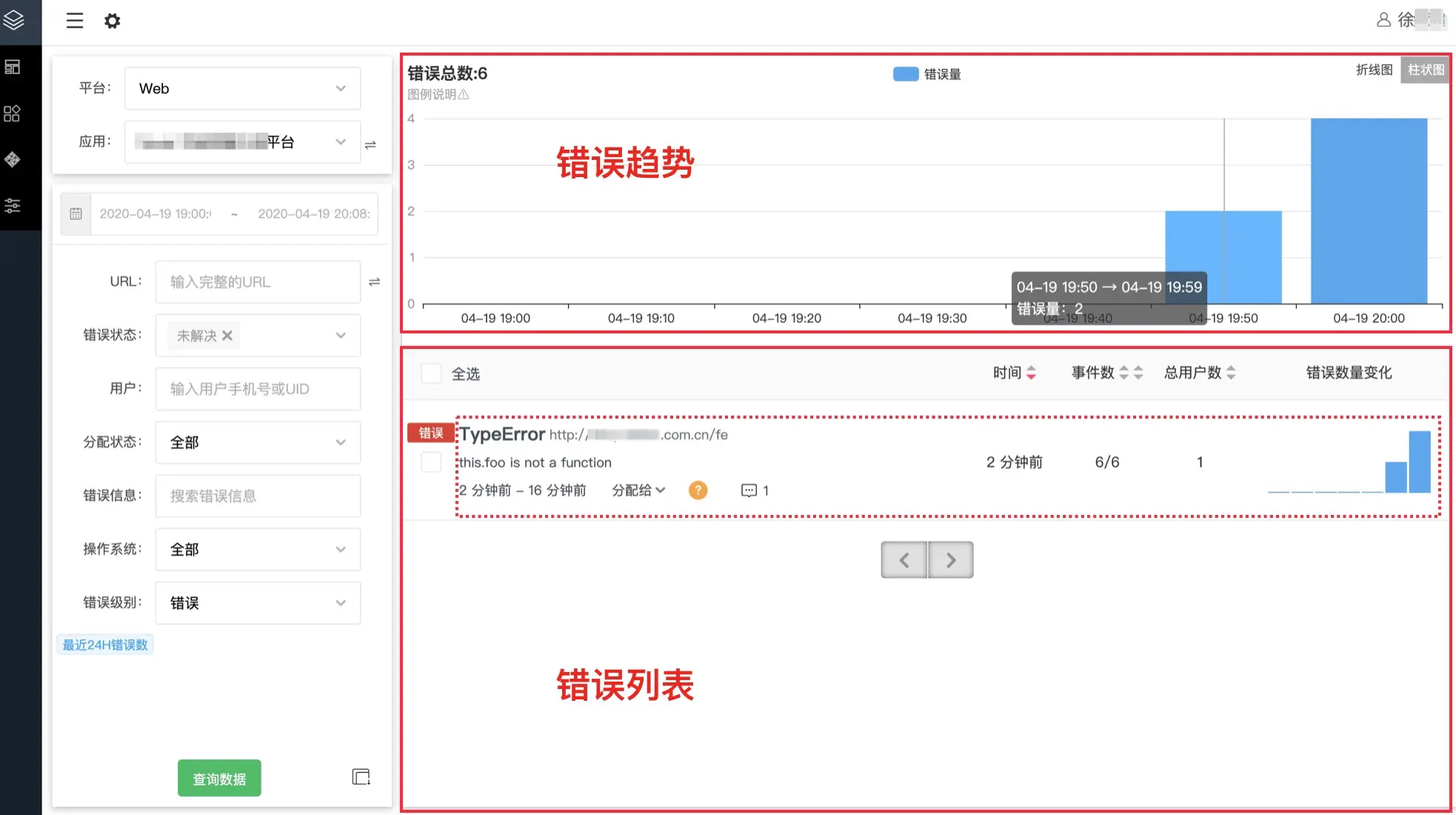Toggle the 错误量 legend color swatch
Screen dimensions: 1456x815
click(905, 74)
